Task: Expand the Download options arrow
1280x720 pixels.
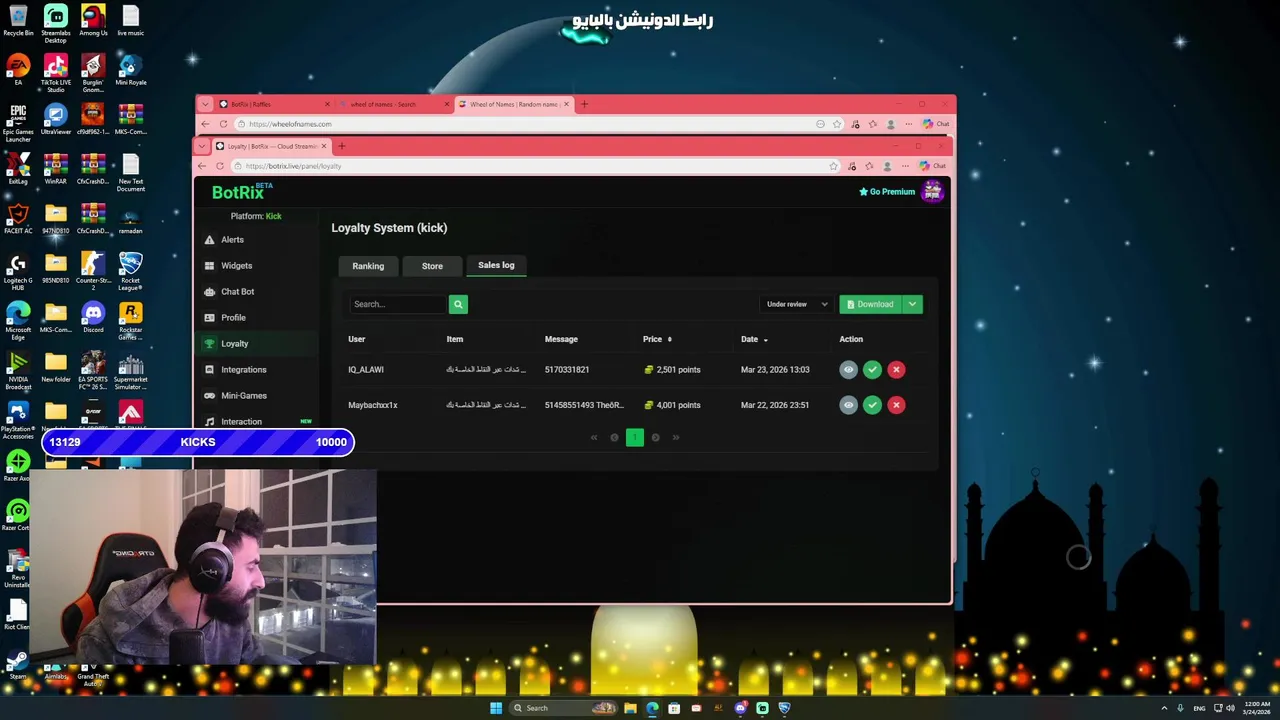Action: 912,304
